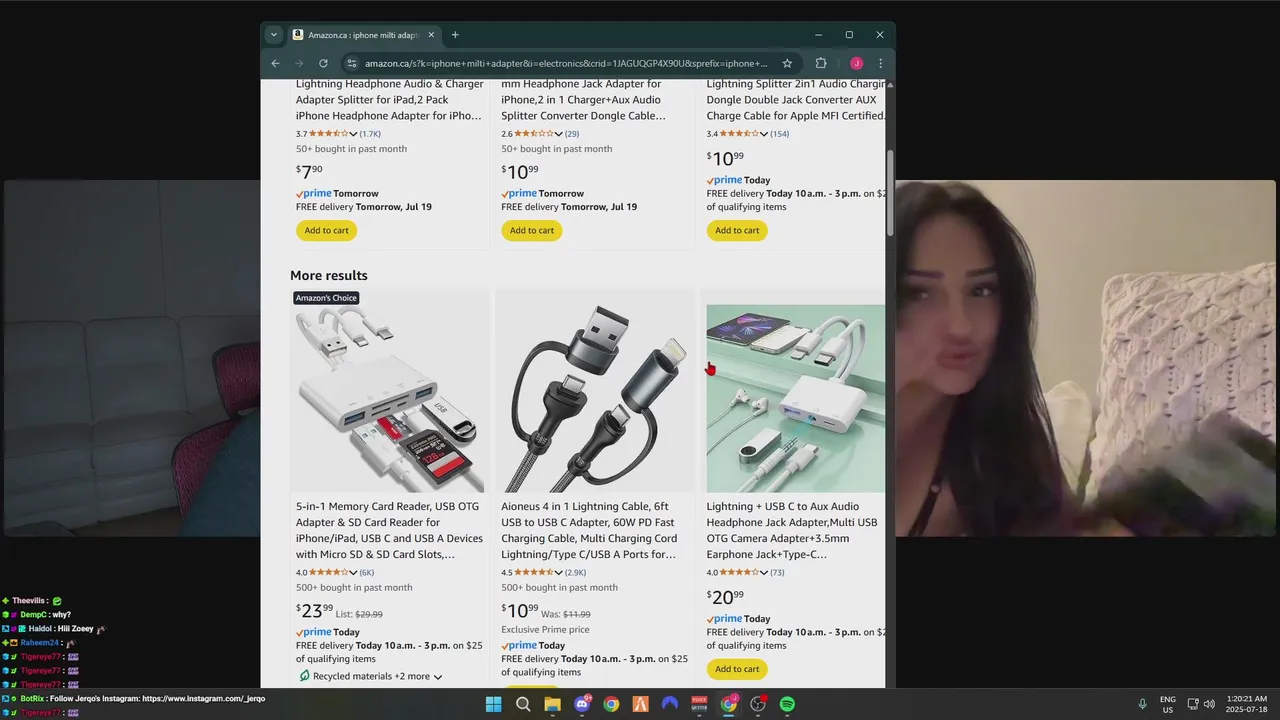This screenshot has height=720, width=1280.
Task: Go forward using the Chrome forward arrow
Action: point(298,63)
